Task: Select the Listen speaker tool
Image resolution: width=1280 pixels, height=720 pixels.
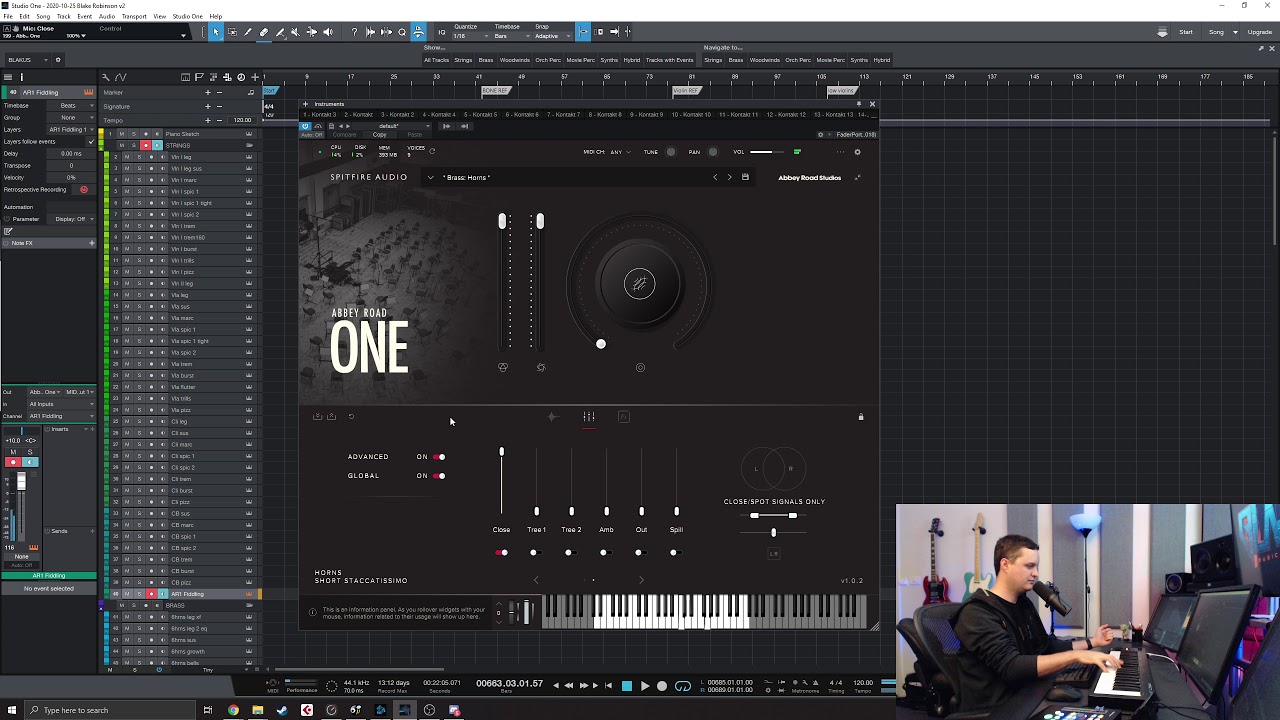Action: click(328, 32)
